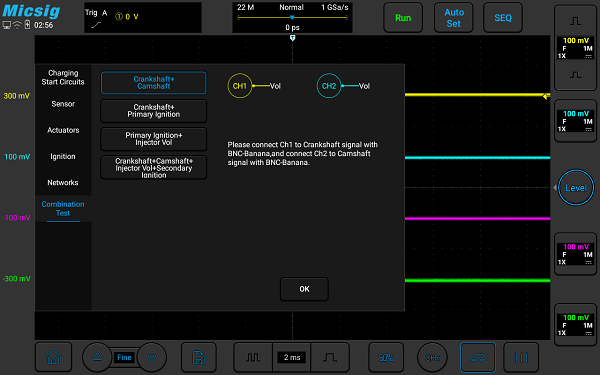The height and width of the screenshot is (375, 600).
Task: Select the automotive car icon
Action: [478, 357]
